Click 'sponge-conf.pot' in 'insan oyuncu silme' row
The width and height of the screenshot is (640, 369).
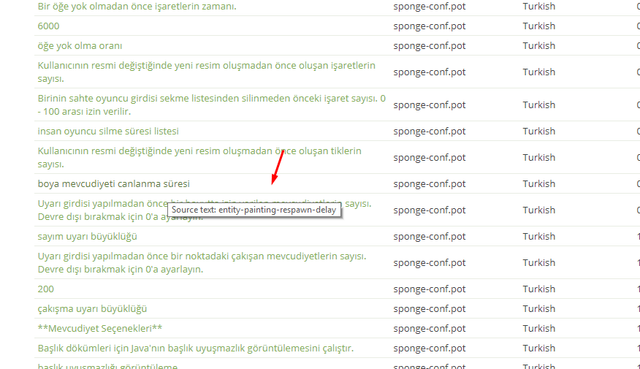[429, 131]
